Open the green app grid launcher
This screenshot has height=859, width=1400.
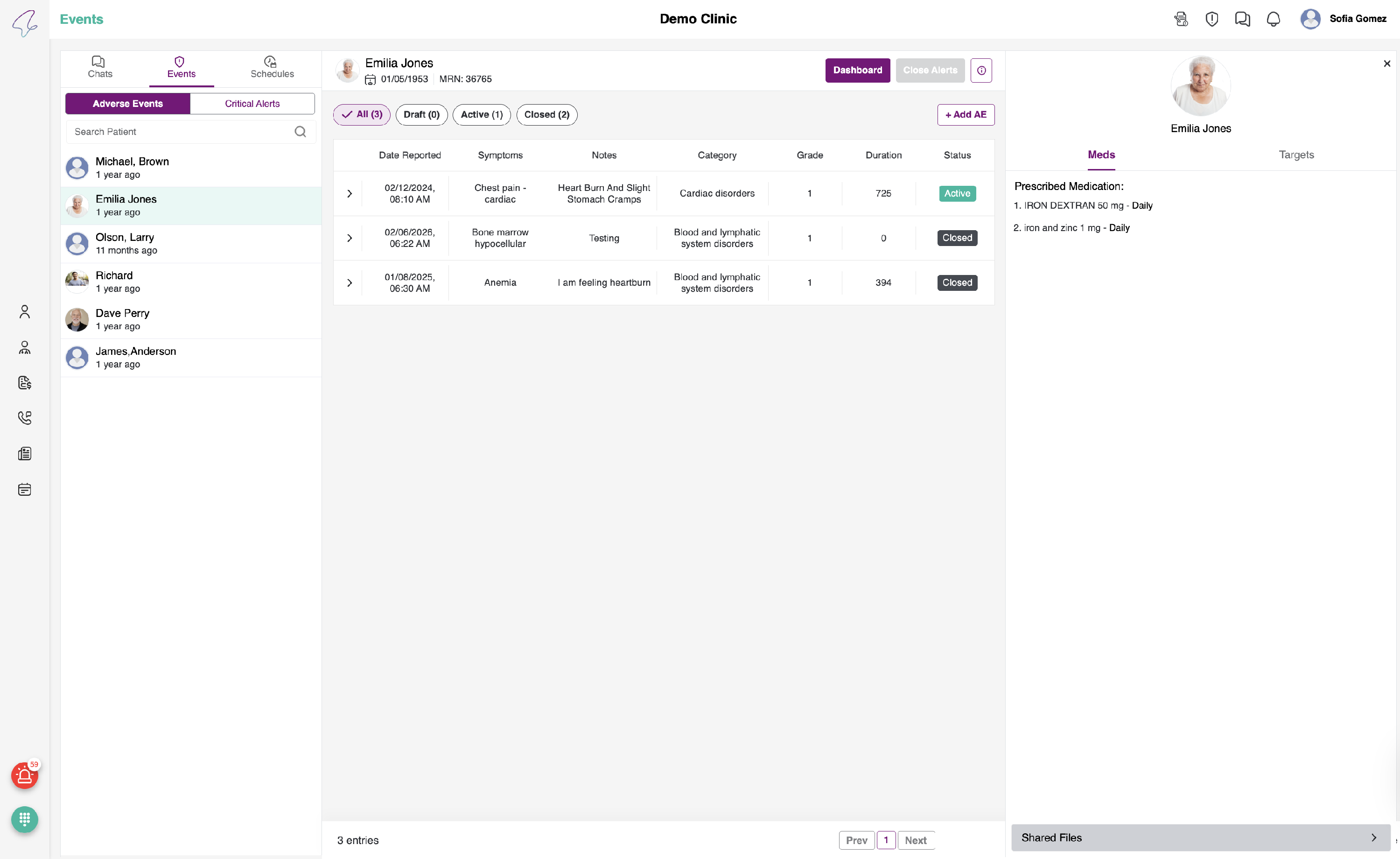[24, 819]
